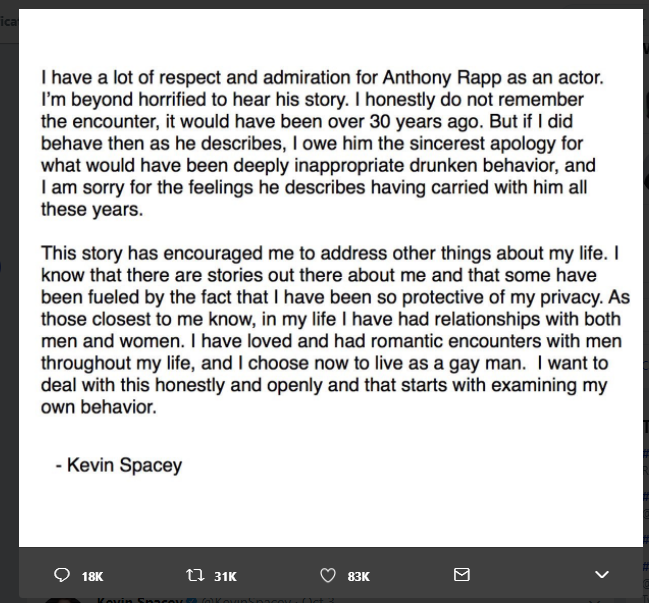Click the profile avatar below the action bar
Viewport: 649px width, 603px height.
(63, 601)
